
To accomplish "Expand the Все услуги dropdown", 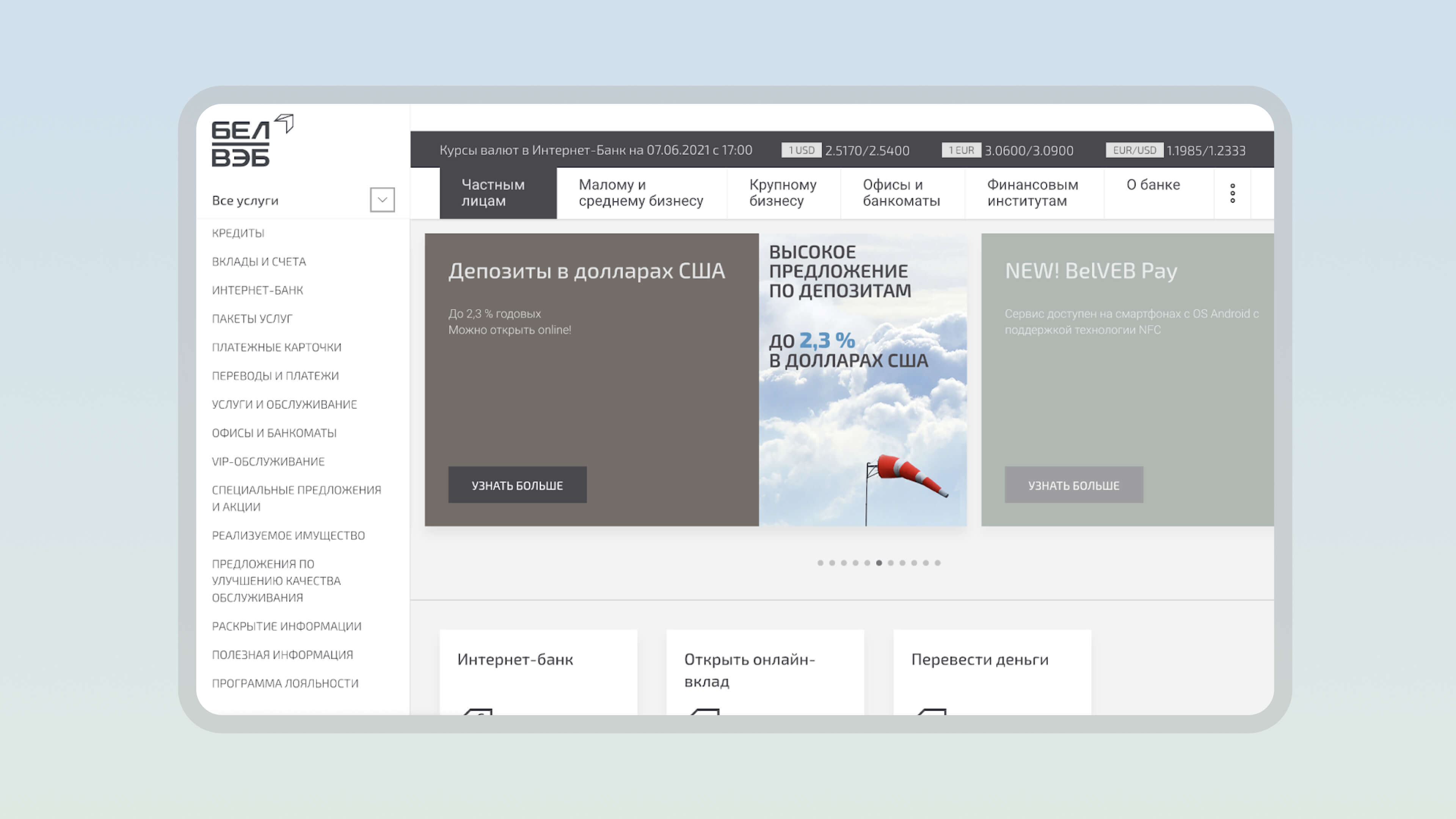I will pyautogui.click(x=382, y=200).
